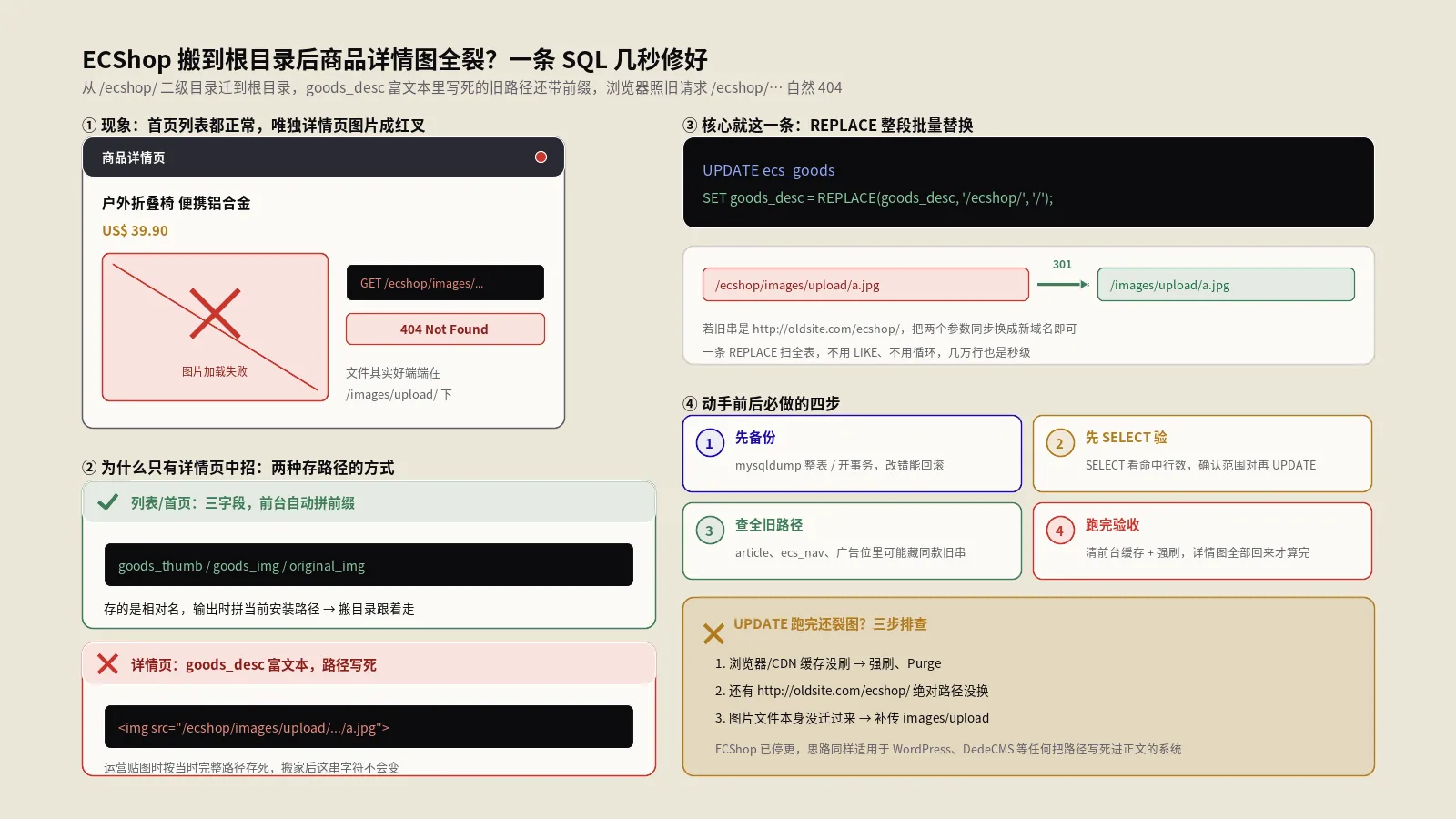Click the red dot in 商品详情页 header

click(x=541, y=157)
